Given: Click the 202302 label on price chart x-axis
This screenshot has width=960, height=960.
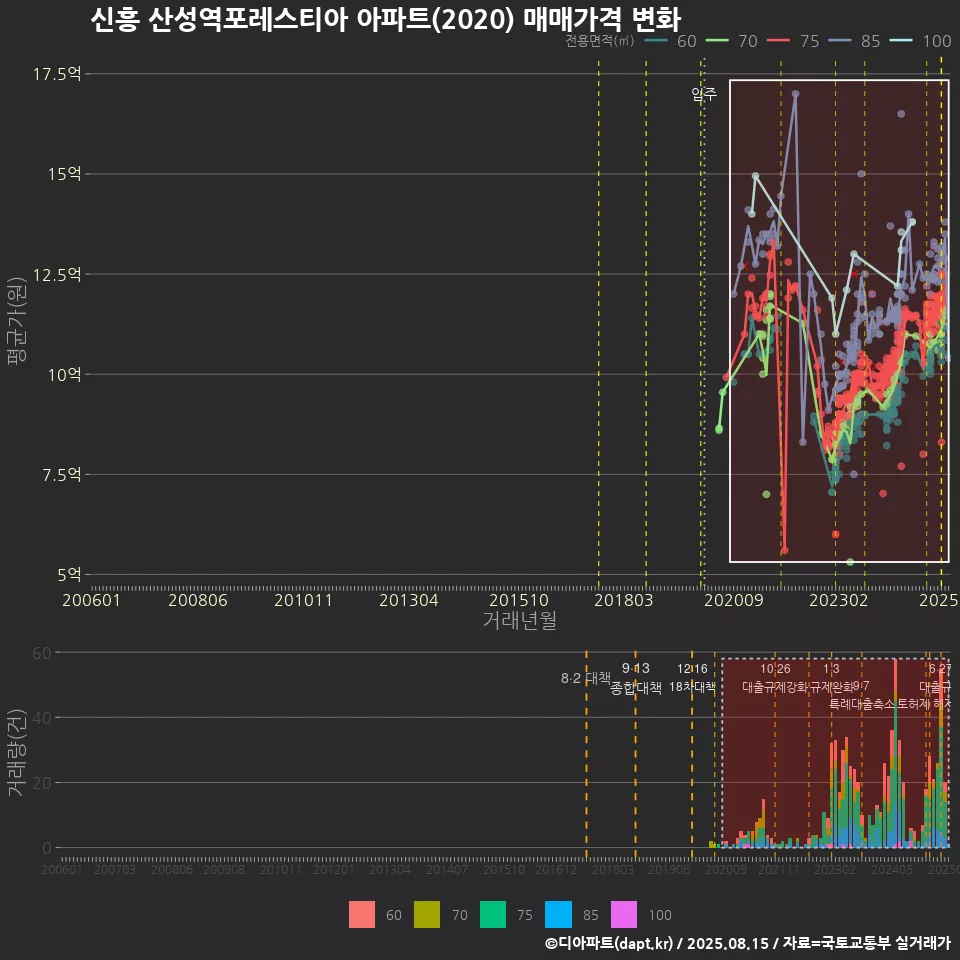Looking at the screenshot, I should 839,600.
